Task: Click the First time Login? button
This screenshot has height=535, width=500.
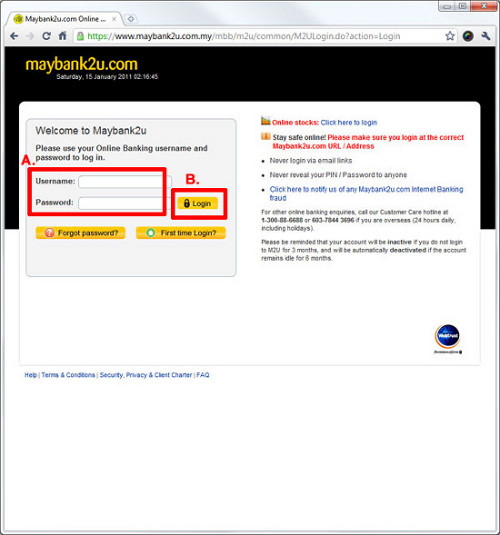Action: click(x=181, y=233)
